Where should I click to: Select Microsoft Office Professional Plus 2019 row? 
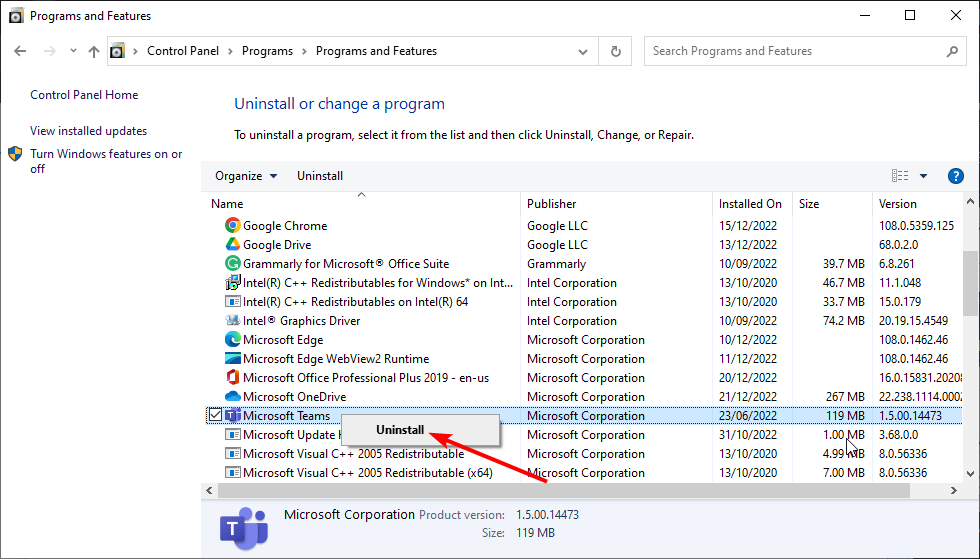(584, 378)
